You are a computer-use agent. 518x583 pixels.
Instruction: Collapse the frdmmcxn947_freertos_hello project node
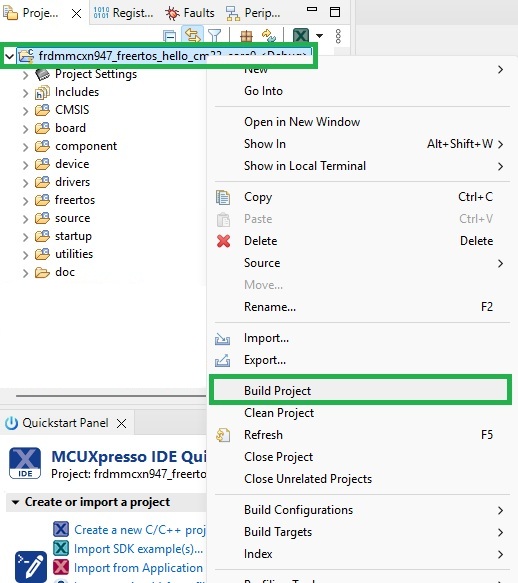click(x=9, y=56)
